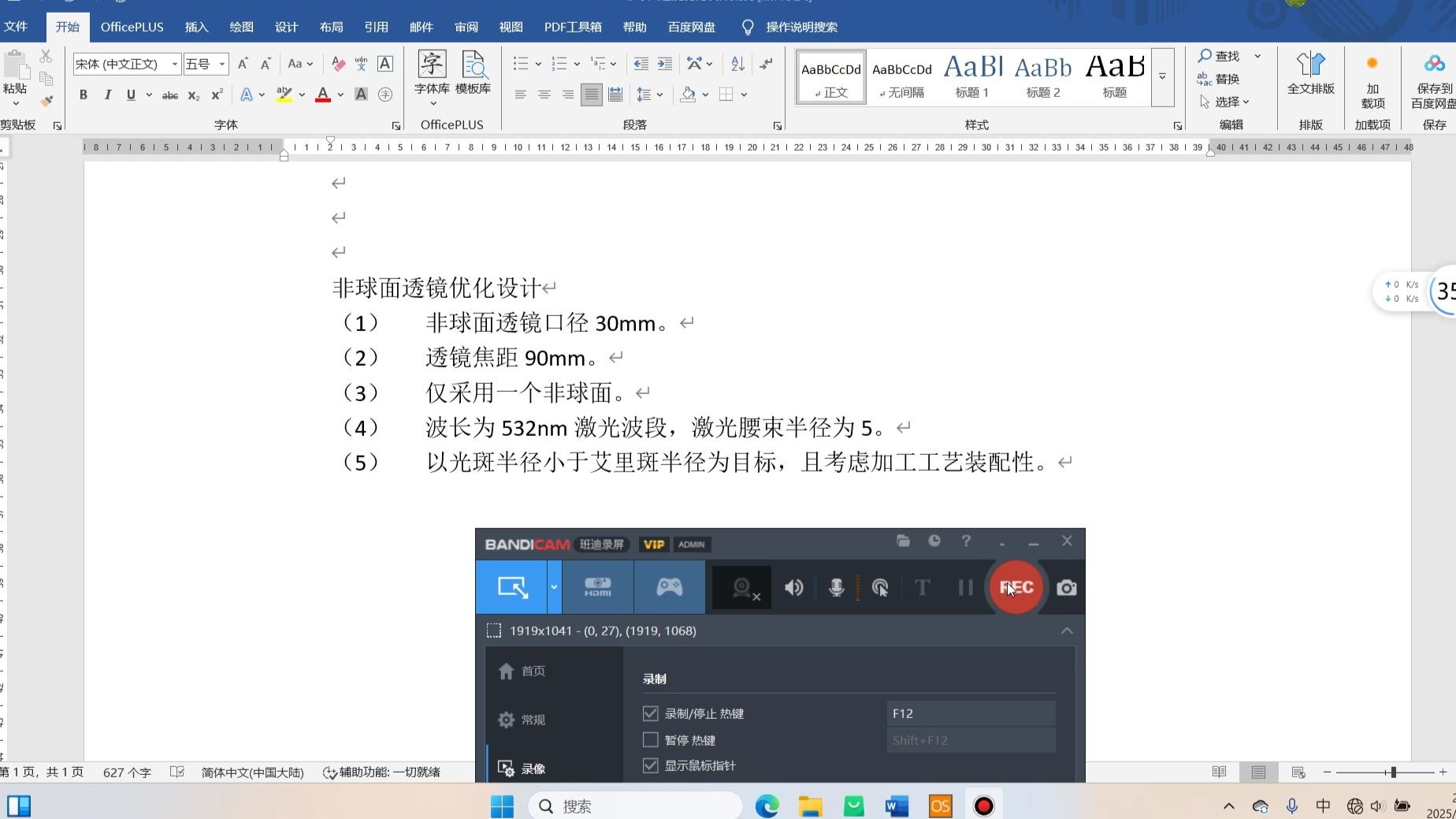Click the text overlay T icon in Bandicam
1456x819 pixels.
pyautogui.click(x=921, y=586)
